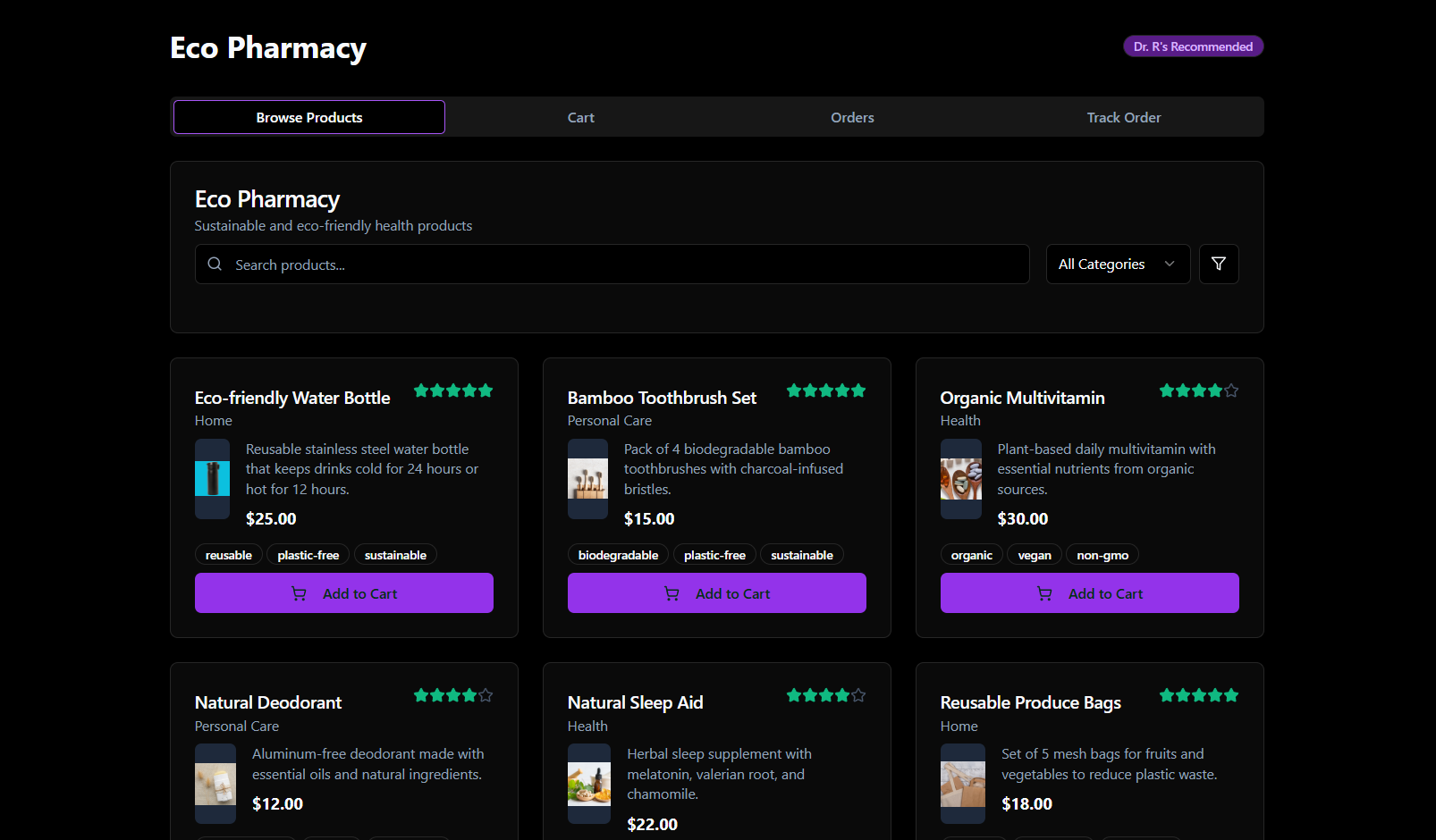The image size is (1436, 840).
Task: Open the Bamboo Toothbrush Set thumbnail
Action: coord(588,479)
